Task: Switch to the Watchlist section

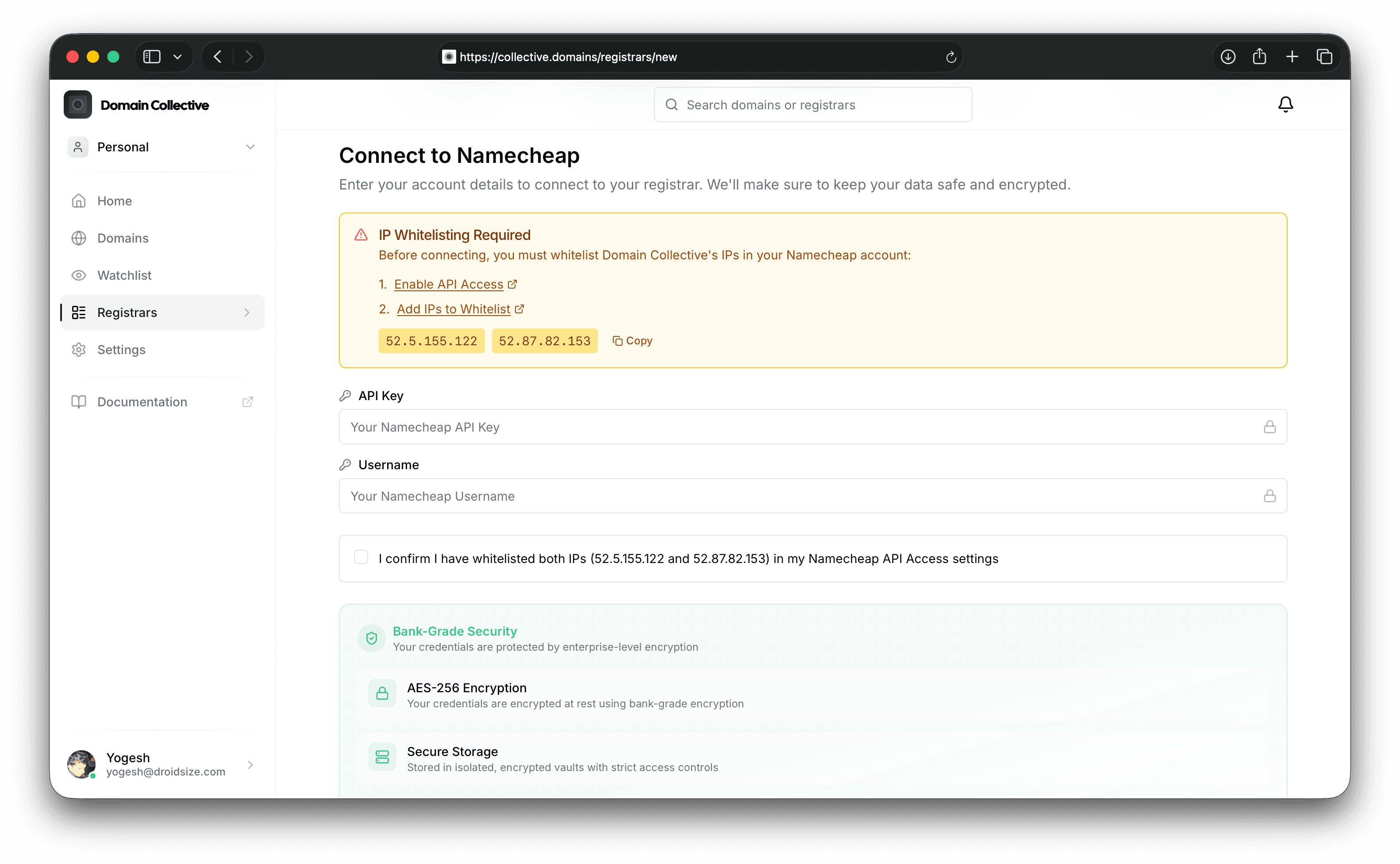Action: tap(125, 275)
